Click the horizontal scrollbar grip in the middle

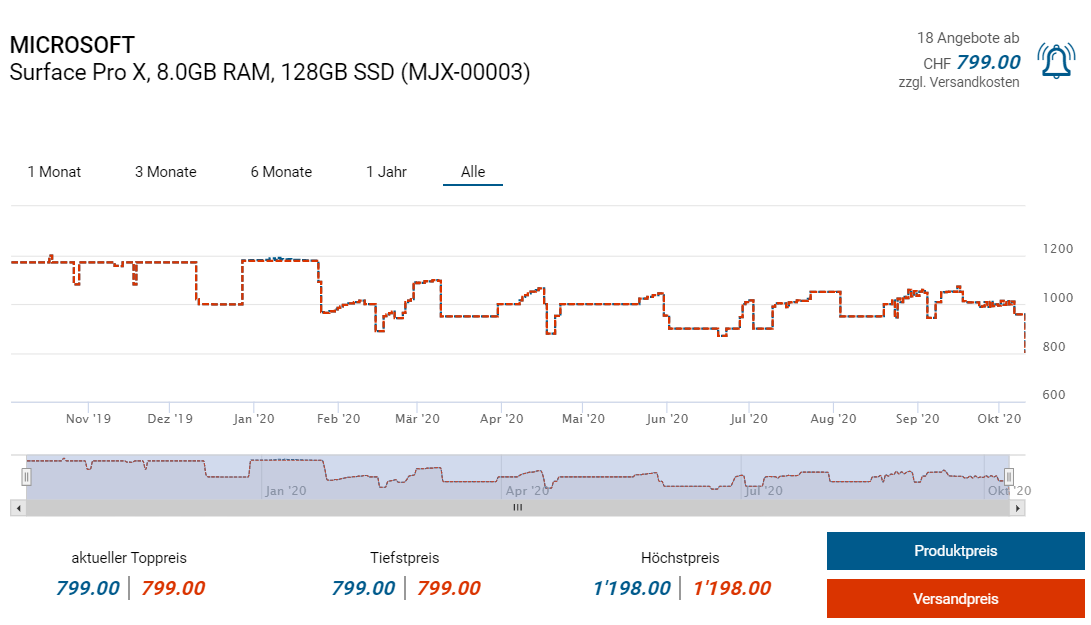point(517,508)
